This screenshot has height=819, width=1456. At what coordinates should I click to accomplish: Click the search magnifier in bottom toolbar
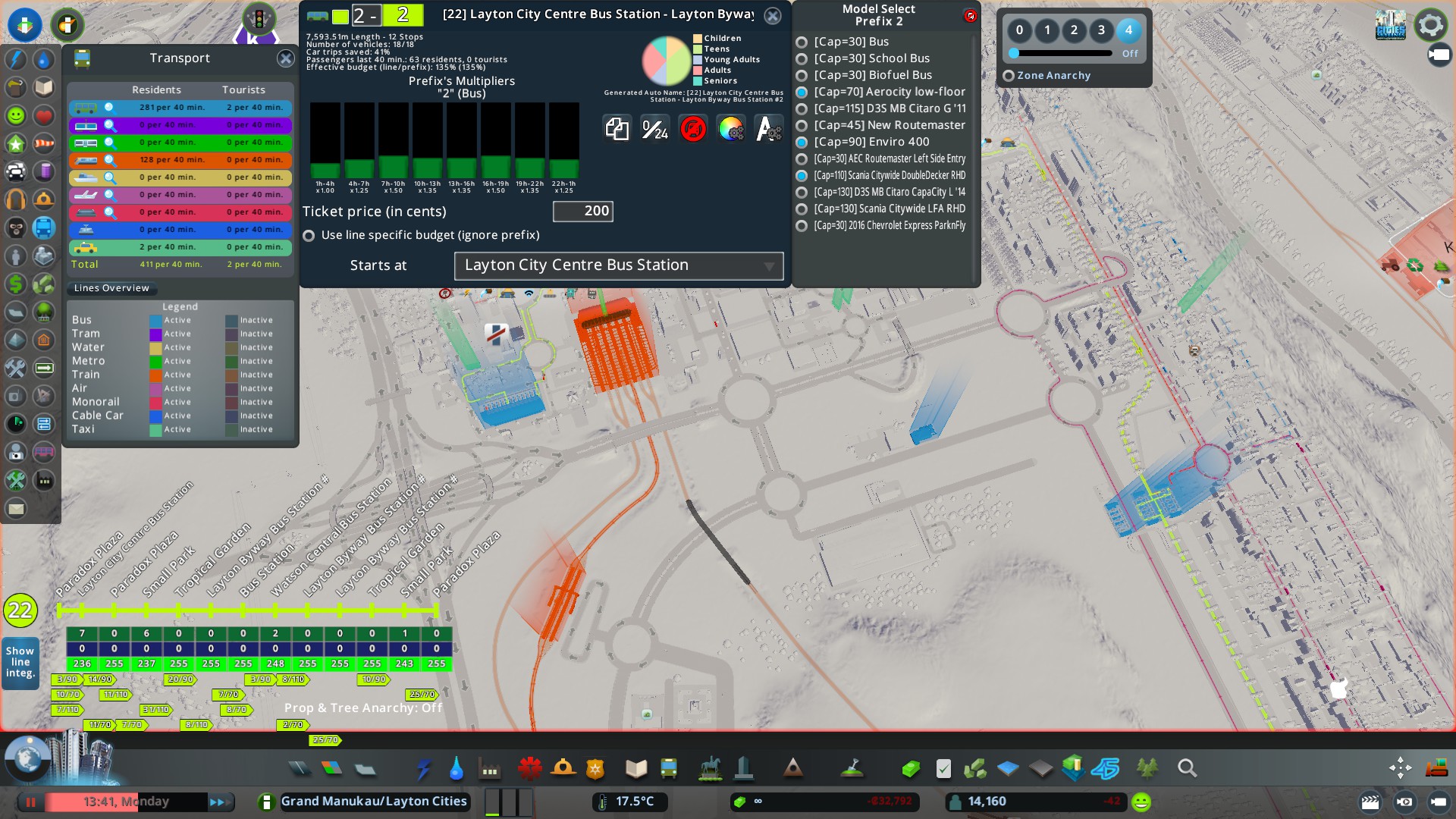coord(1187,769)
